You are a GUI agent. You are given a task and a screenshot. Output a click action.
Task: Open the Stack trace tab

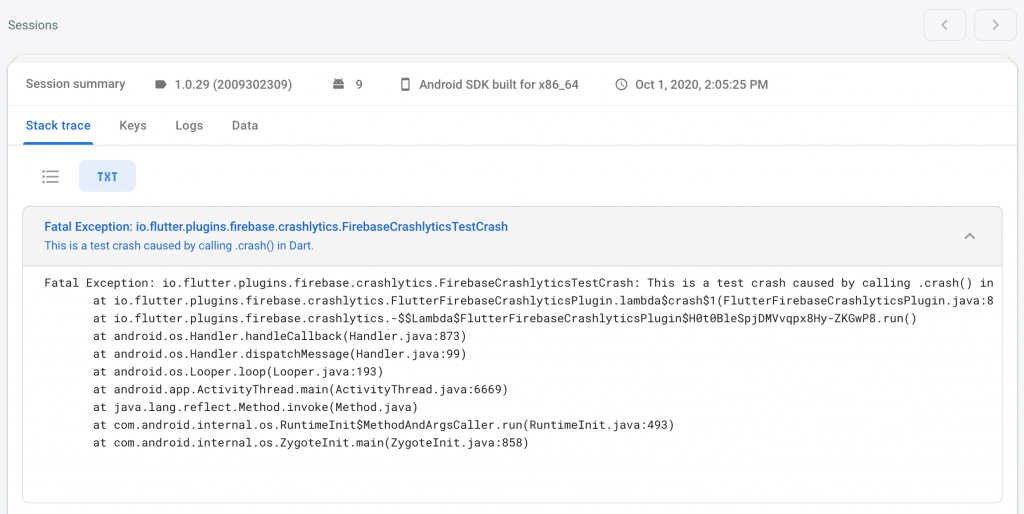(58, 125)
